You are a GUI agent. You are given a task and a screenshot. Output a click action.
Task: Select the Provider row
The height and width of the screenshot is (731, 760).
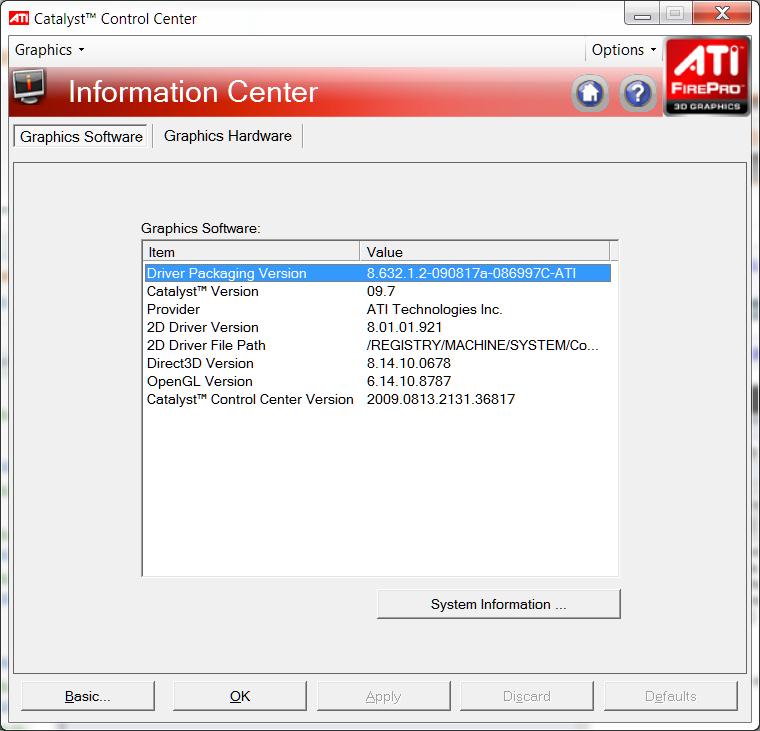tap(378, 309)
